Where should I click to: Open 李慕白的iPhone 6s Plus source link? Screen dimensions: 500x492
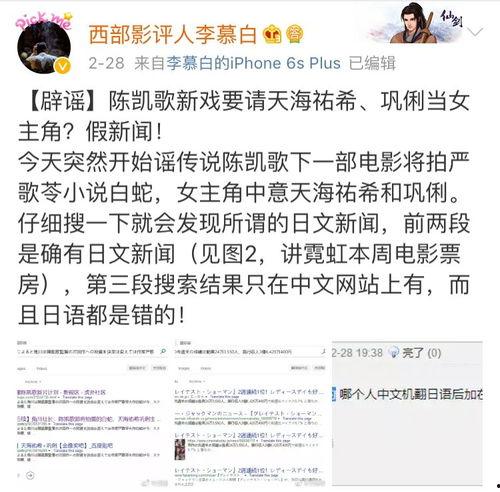254,63
